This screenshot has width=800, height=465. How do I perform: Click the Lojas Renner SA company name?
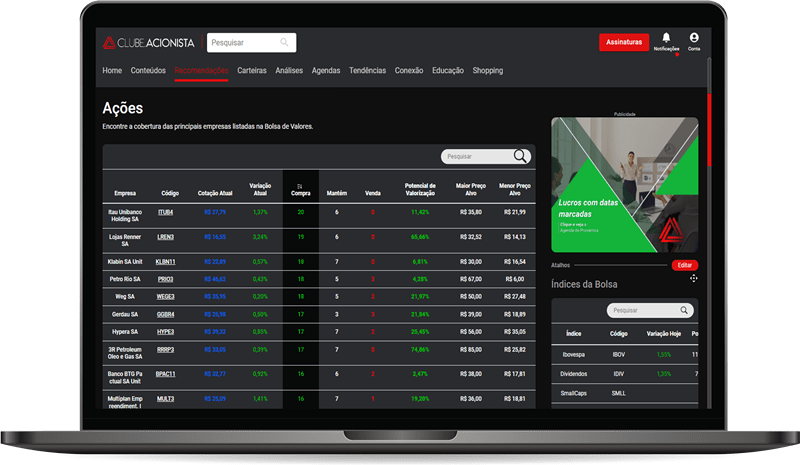(125, 240)
